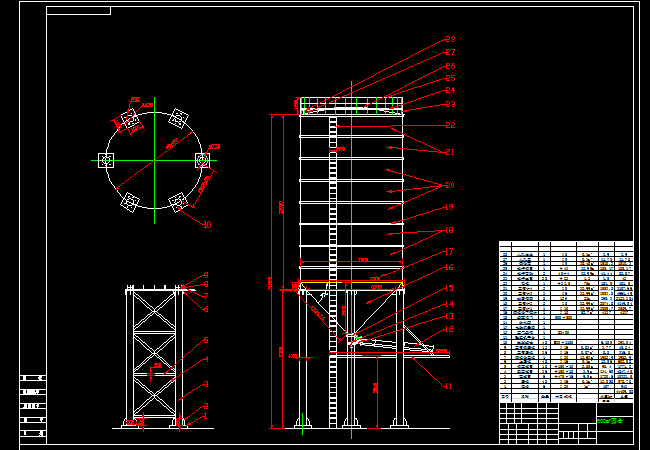Select part callout number 17
Screen dimensions: 650x450
coord(450,252)
